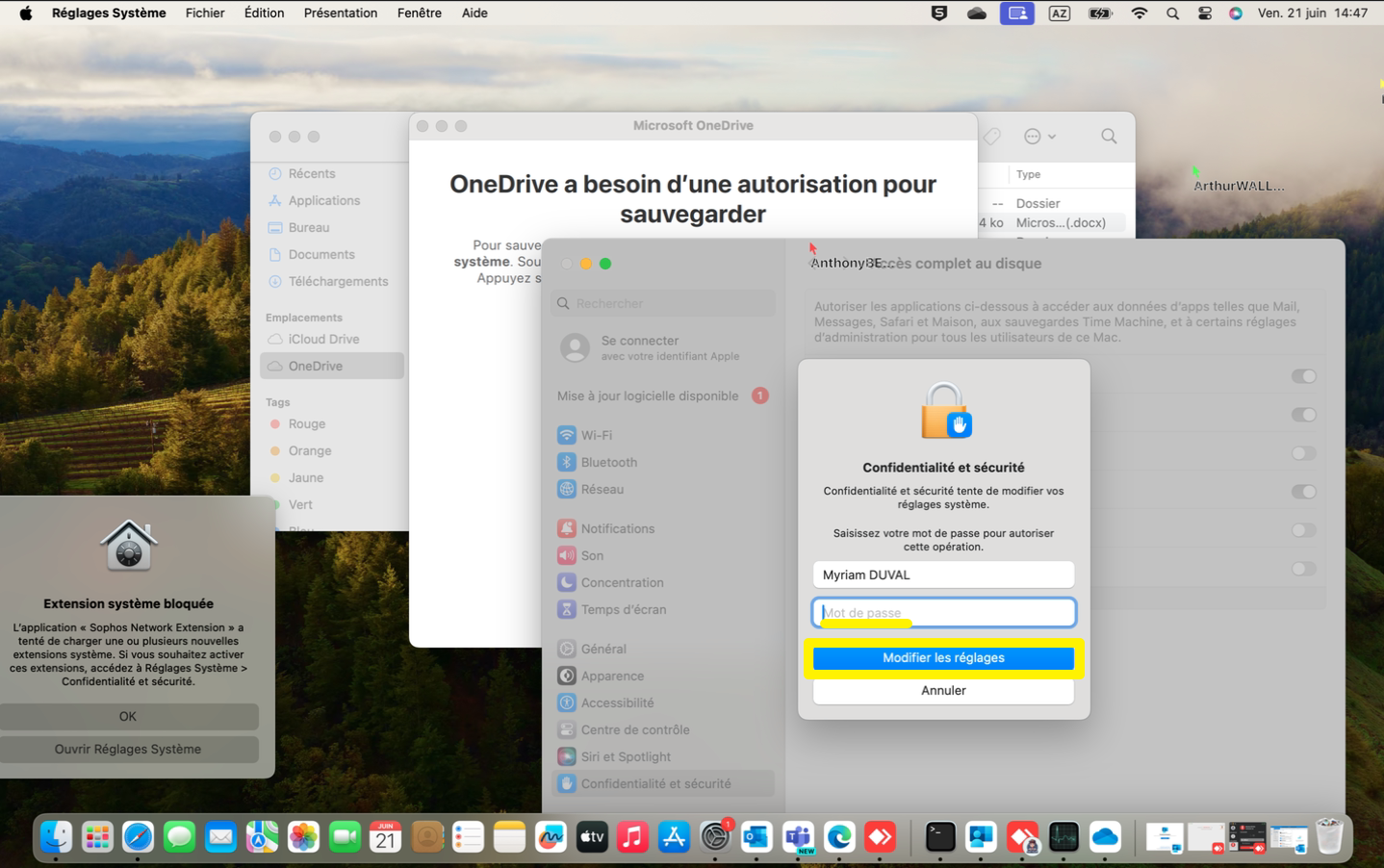Viewport: 1384px width, 868px height.
Task: Open Concentration settings in the sidebar
Action: [x=664, y=582]
